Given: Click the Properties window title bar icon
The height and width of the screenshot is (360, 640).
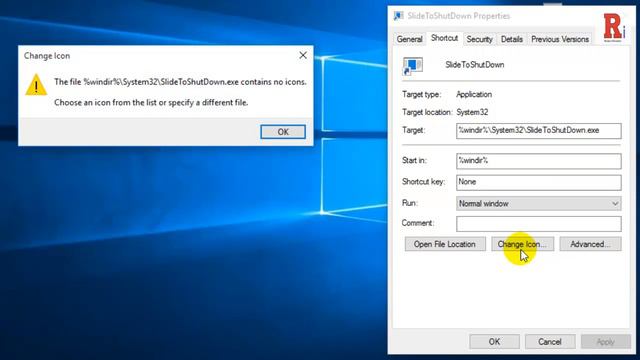Looking at the screenshot, I should [x=398, y=16].
